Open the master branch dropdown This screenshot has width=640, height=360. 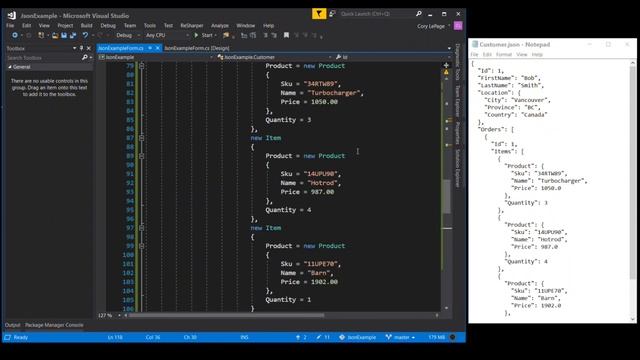(400, 337)
